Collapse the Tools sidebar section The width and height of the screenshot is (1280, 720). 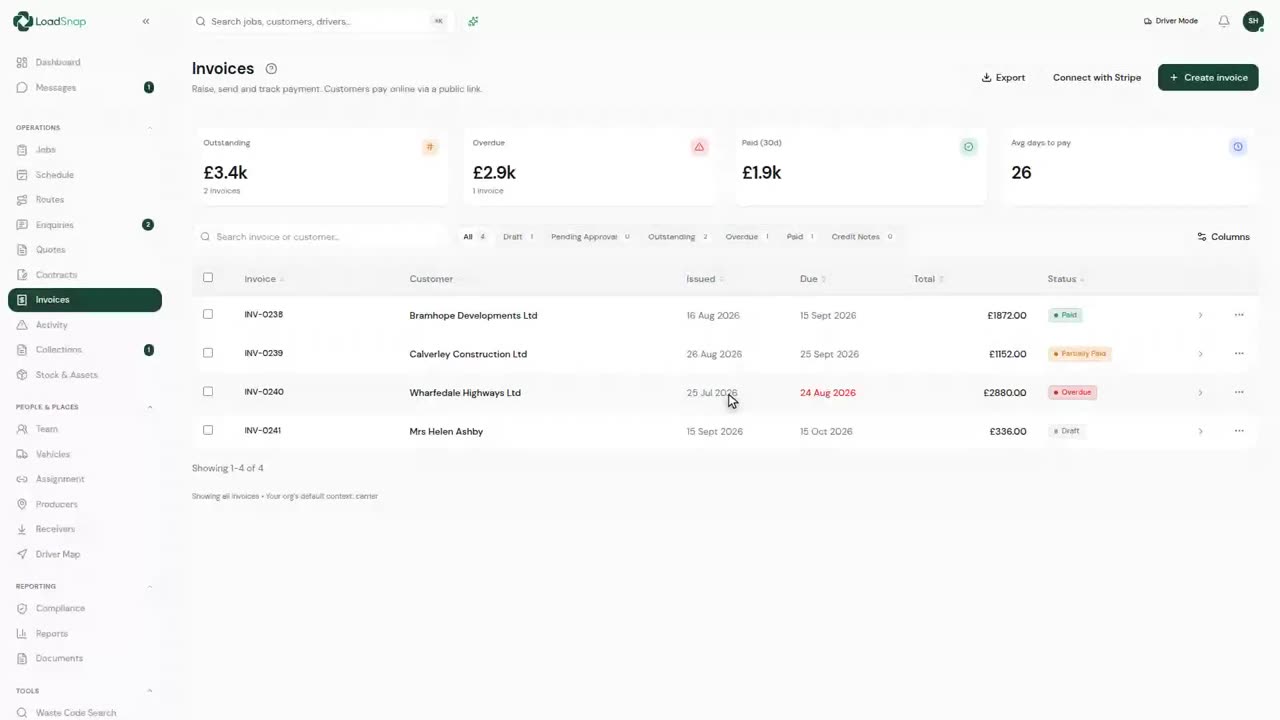tap(150, 691)
